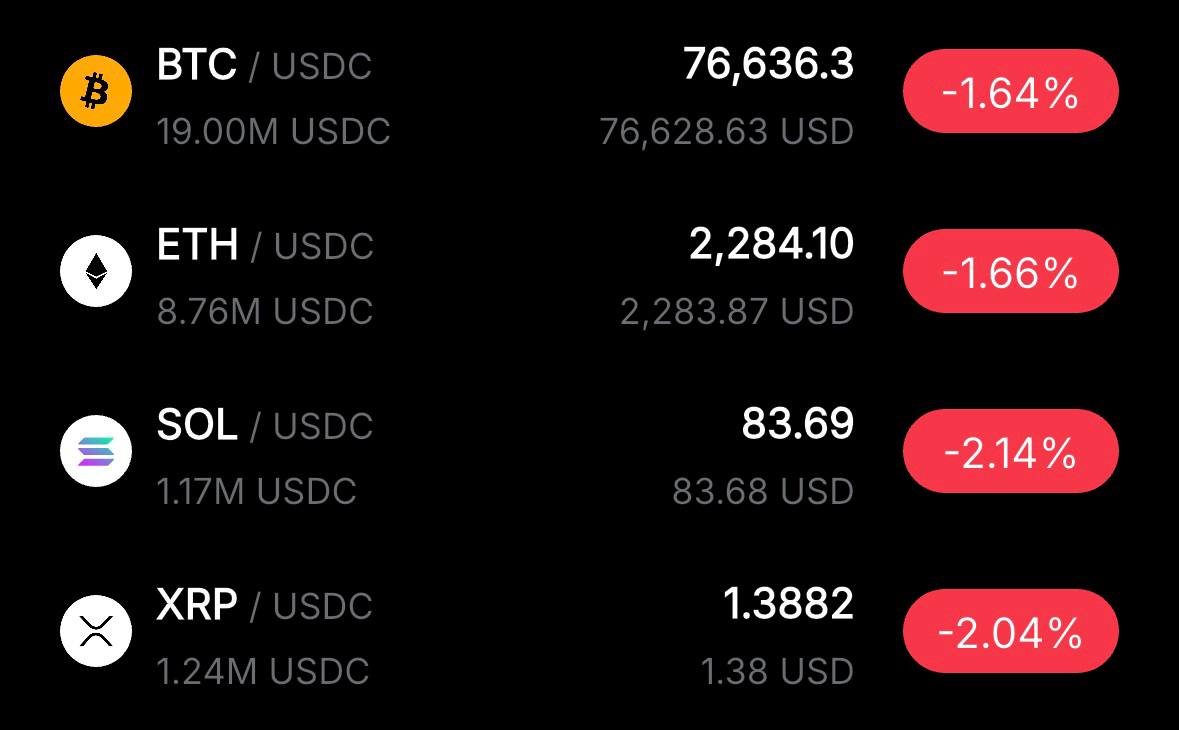Tap the BTC -1.64% change badge
Viewport: 1179px width, 730px height.
(1010, 93)
